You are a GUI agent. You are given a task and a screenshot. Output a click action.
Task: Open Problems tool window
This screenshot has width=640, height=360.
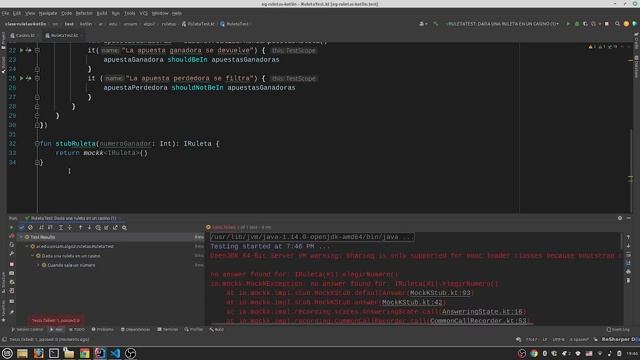102,329
